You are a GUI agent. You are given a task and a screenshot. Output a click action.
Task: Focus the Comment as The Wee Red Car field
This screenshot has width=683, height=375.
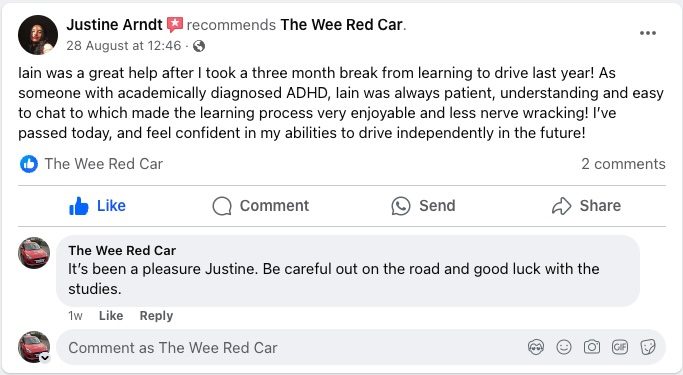pos(292,348)
